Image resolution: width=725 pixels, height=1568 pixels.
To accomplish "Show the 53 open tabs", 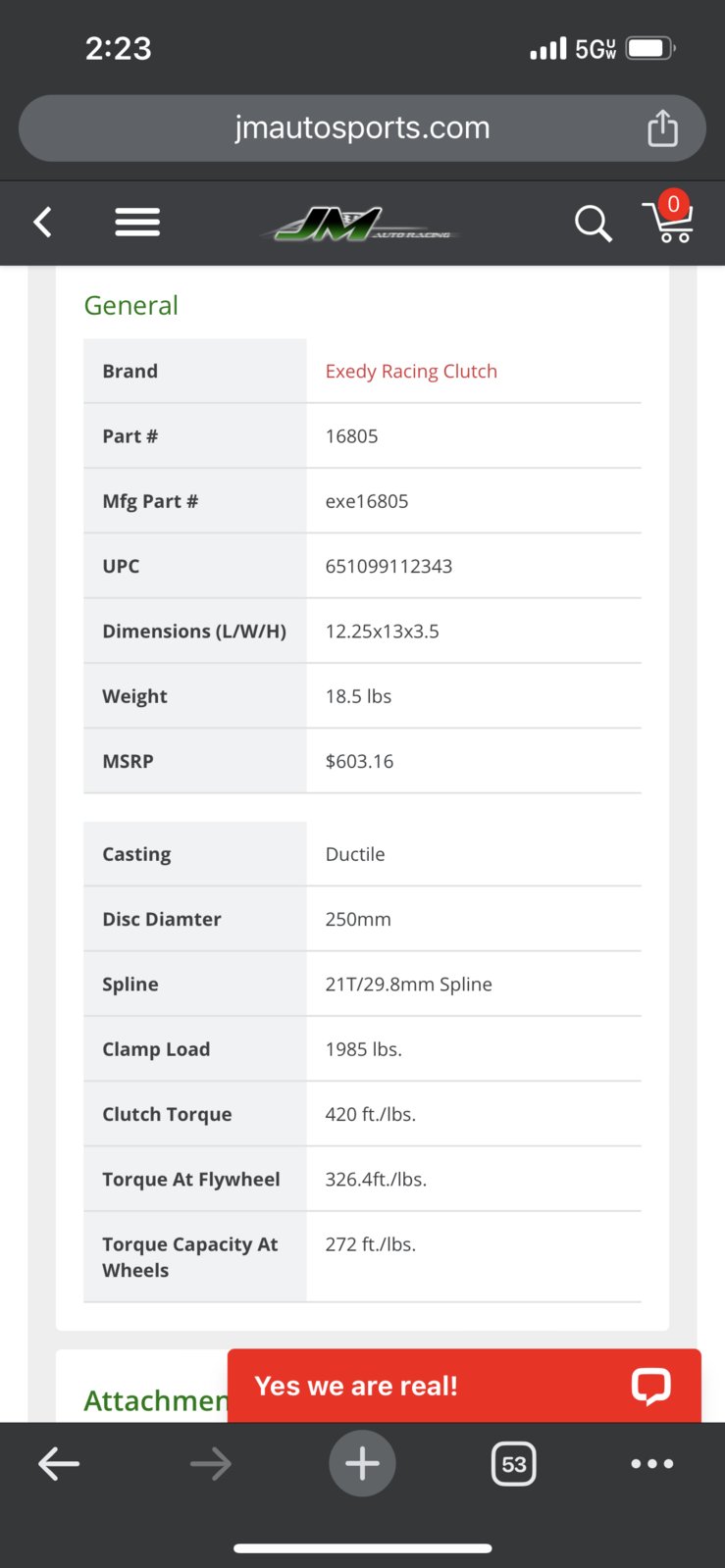I will (513, 1464).
